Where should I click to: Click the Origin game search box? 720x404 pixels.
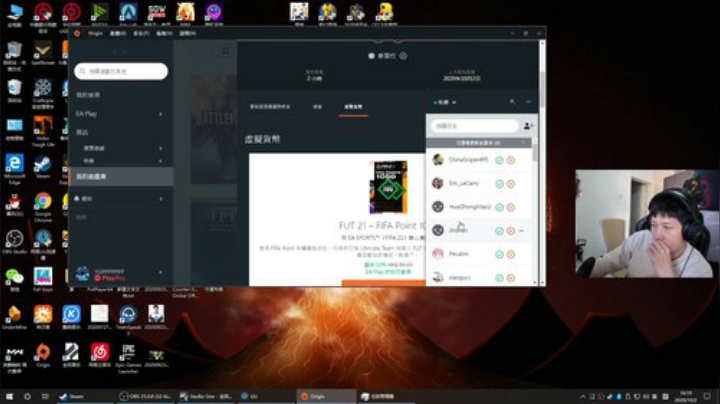click(x=121, y=71)
